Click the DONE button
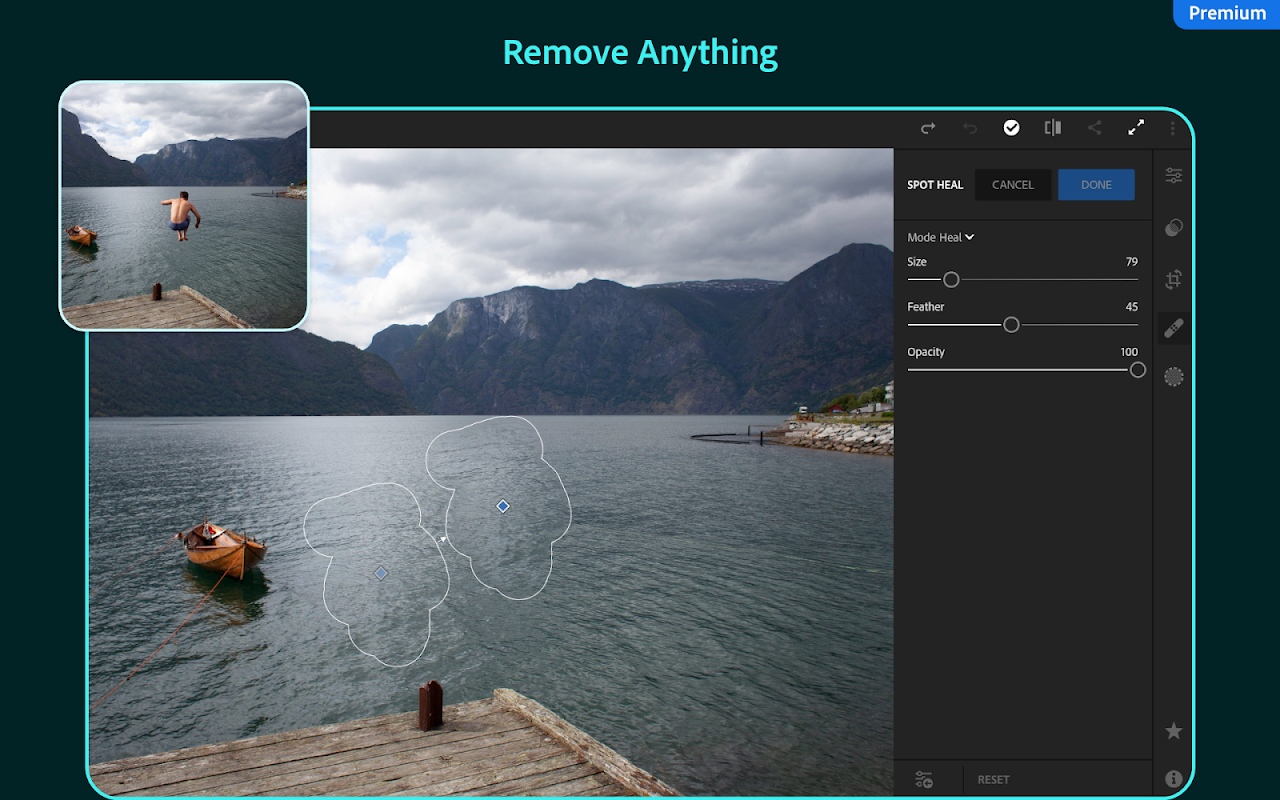 point(1096,185)
